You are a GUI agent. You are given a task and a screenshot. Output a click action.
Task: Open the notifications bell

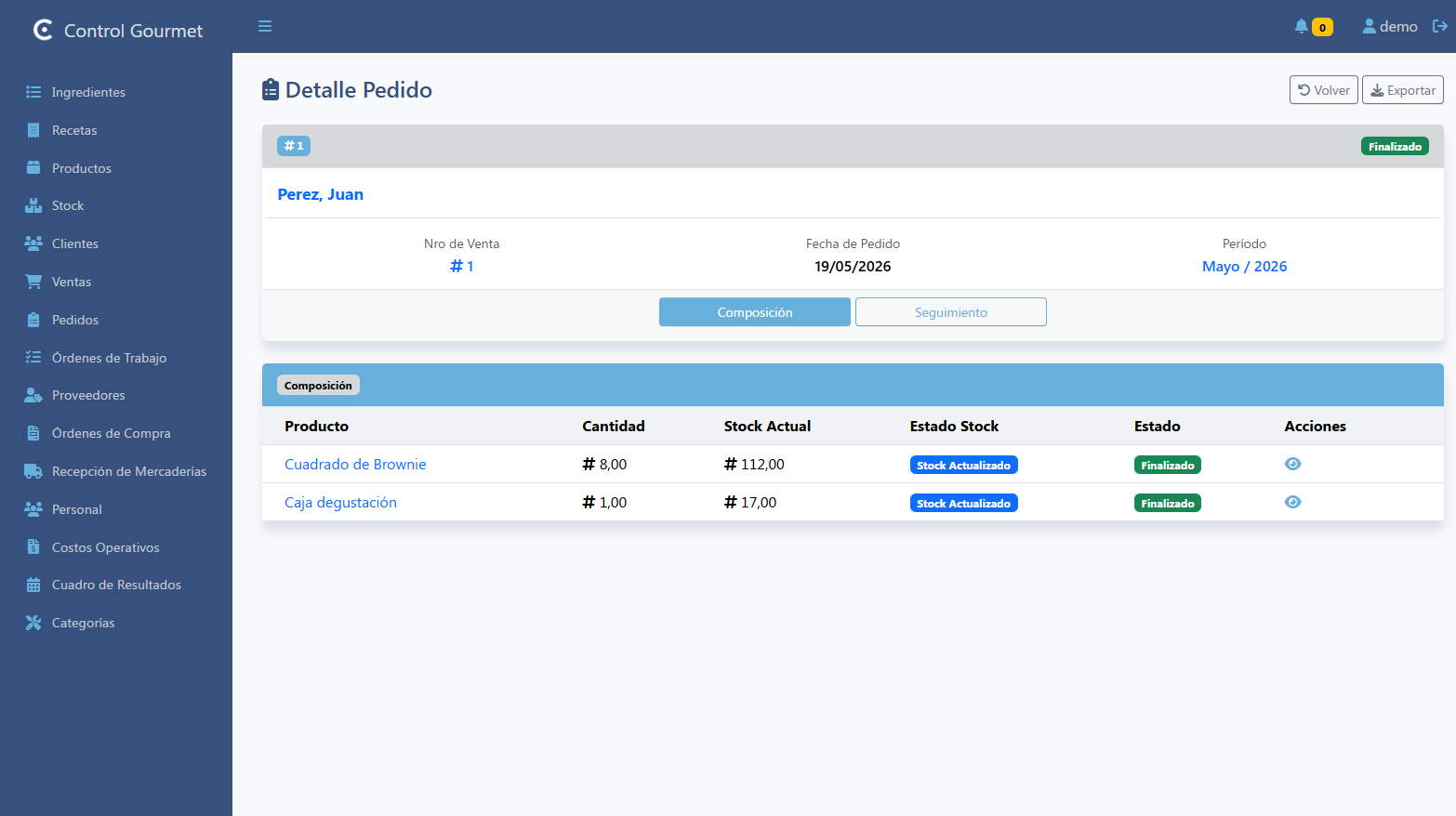click(1301, 26)
